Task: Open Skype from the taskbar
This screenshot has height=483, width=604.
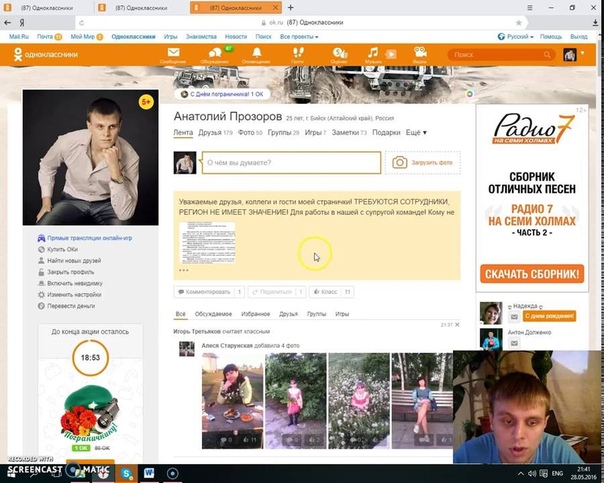Action: click(126, 473)
